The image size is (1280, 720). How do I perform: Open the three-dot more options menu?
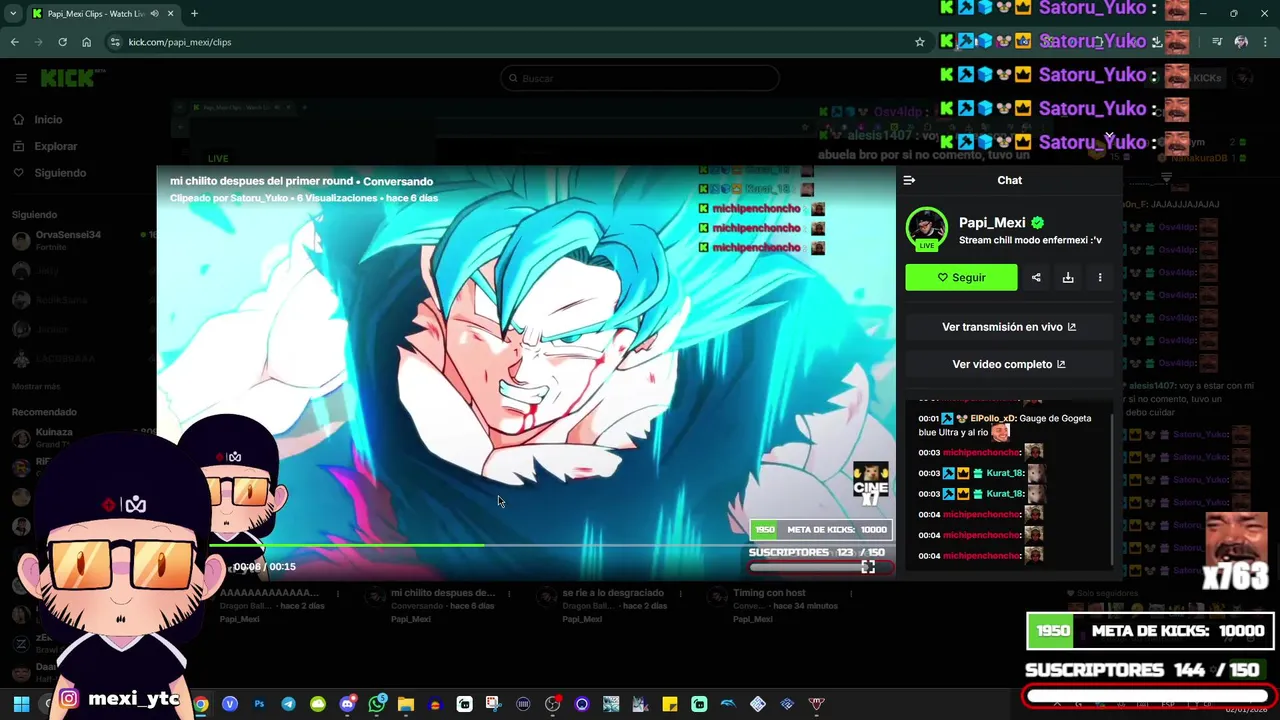coord(1100,278)
